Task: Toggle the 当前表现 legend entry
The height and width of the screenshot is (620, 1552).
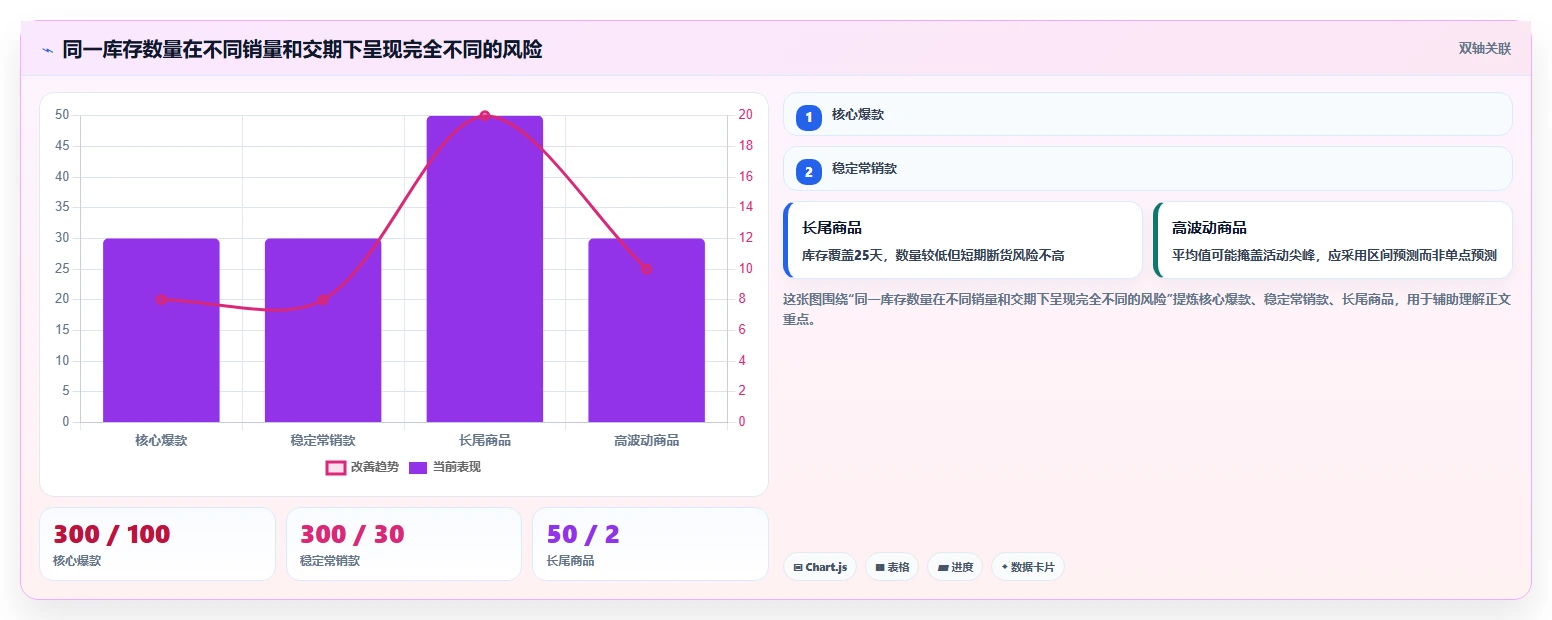Action: point(445,467)
